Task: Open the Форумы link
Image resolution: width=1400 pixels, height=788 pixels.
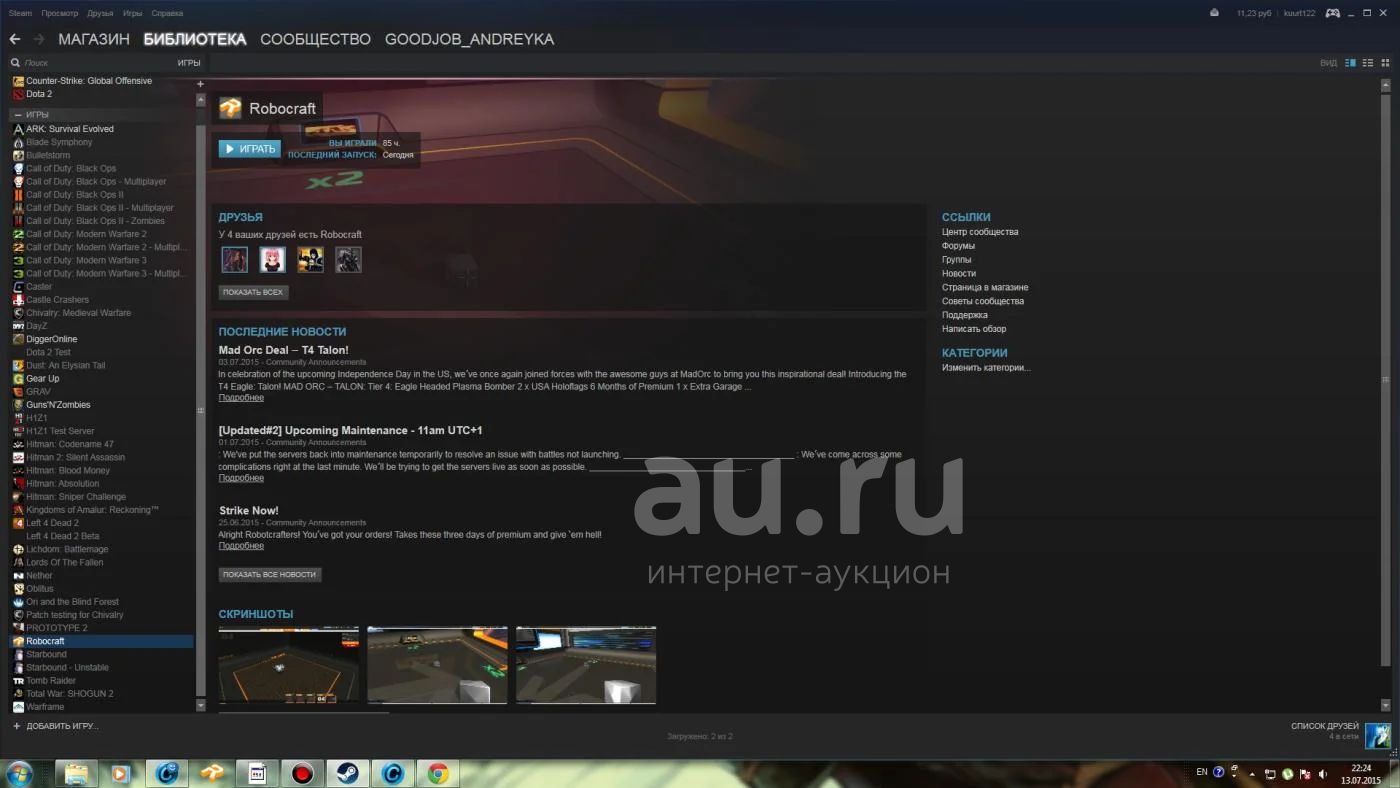Action: tap(958, 246)
